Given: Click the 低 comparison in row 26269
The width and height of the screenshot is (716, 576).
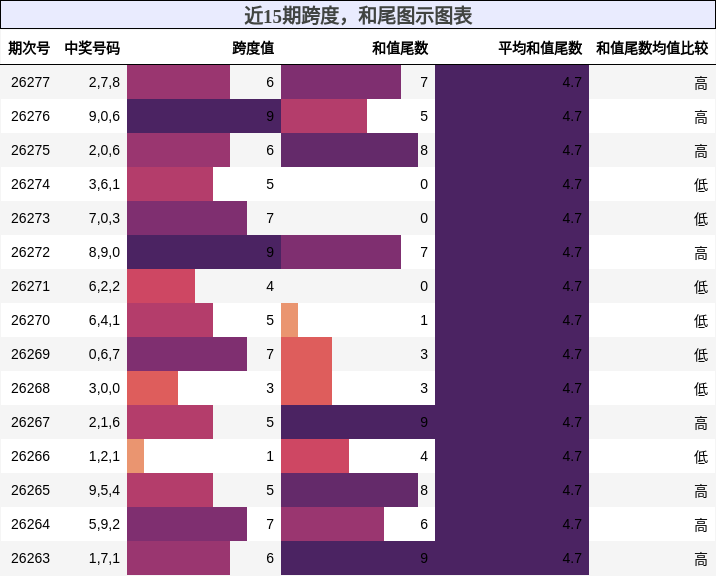Looking at the screenshot, I should [701, 354].
